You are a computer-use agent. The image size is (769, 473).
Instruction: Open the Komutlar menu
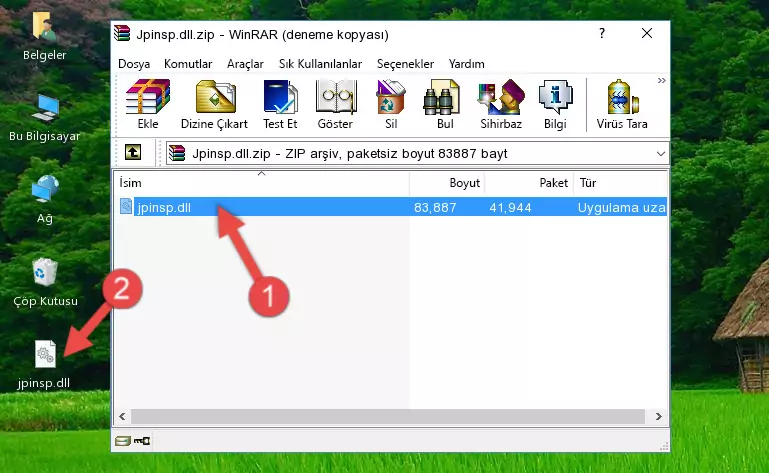(188, 64)
